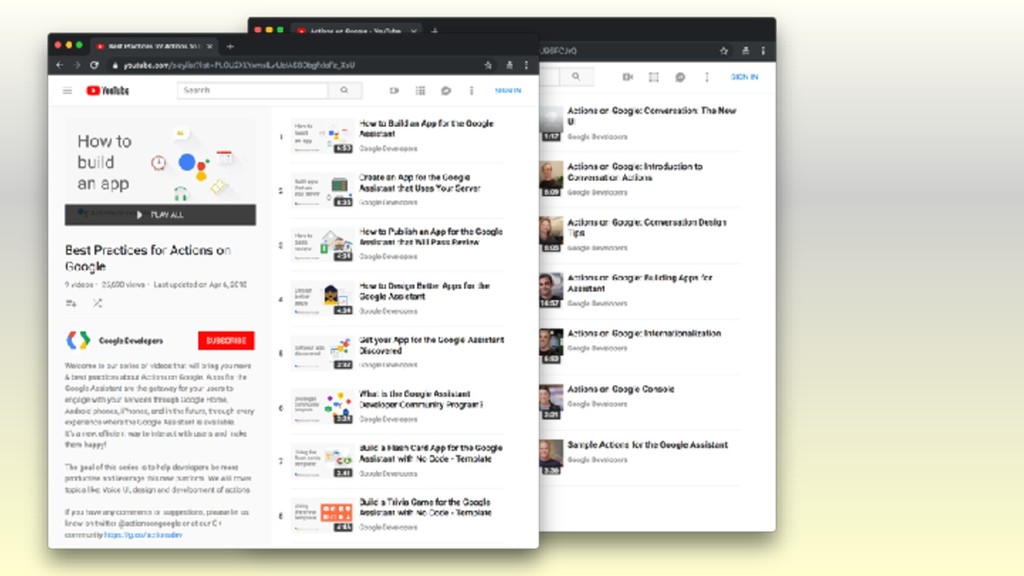Image resolution: width=1024 pixels, height=576 pixels.
Task: Click the shuffle icon under playlist title
Action: [97, 303]
